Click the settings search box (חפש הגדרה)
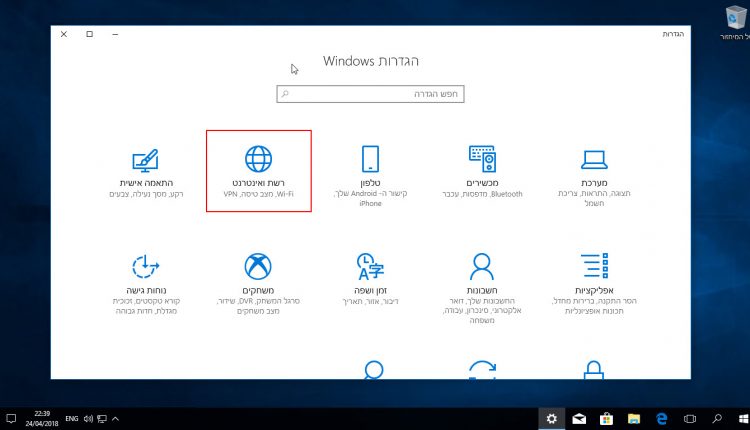The width and height of the screenshot is (750, 430). (370, 94)
